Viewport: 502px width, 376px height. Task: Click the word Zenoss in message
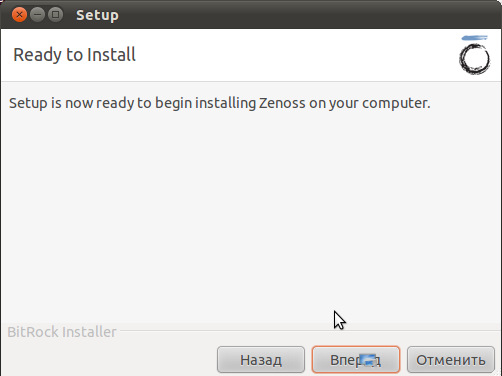[x=282, y=103]
